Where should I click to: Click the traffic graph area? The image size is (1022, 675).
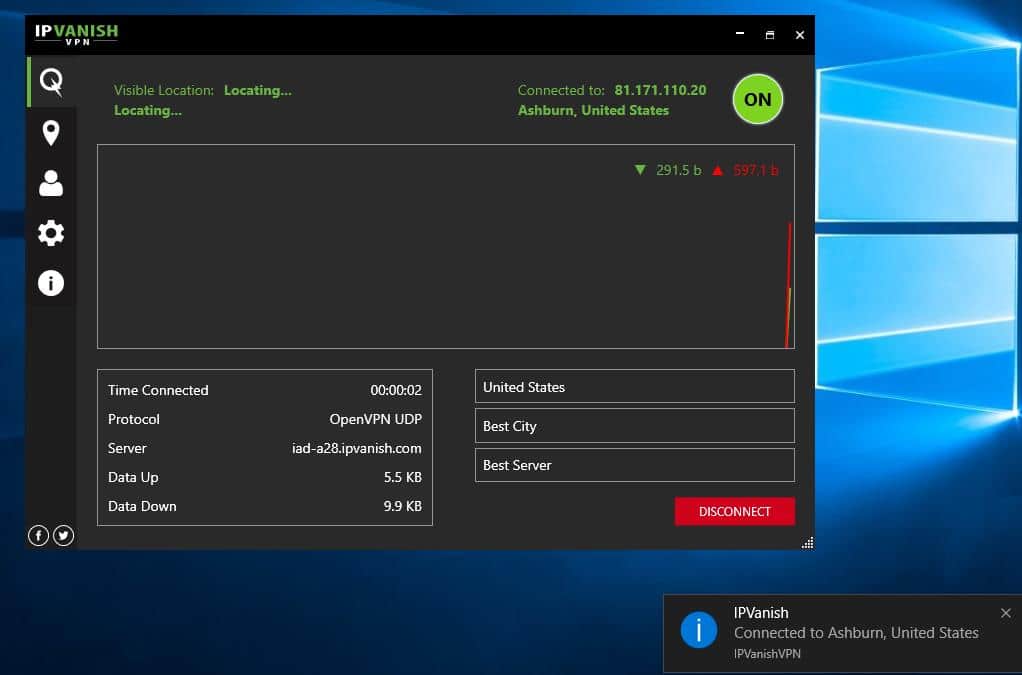coord(446,246)
